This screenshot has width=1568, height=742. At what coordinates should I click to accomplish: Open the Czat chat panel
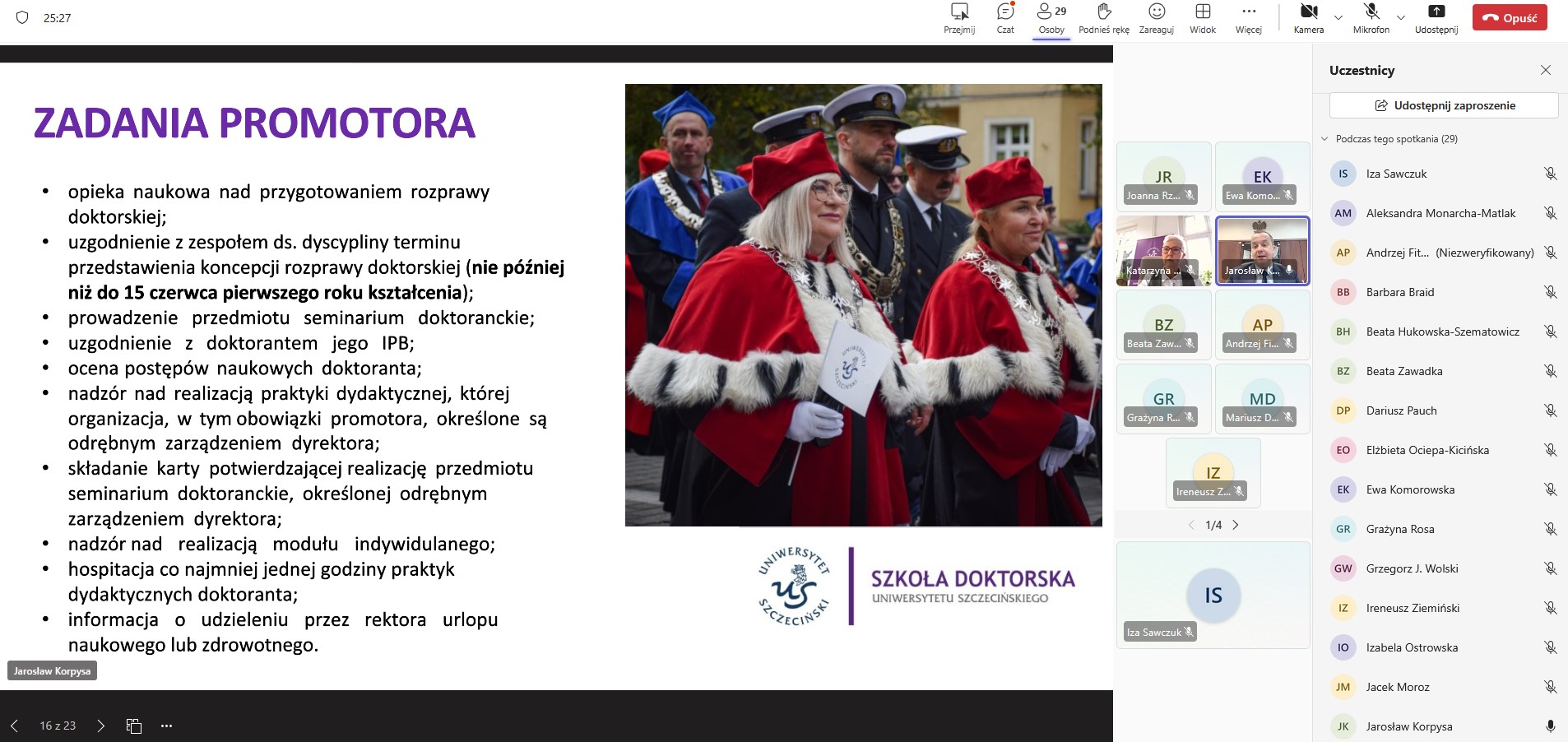coord(1004,18)
